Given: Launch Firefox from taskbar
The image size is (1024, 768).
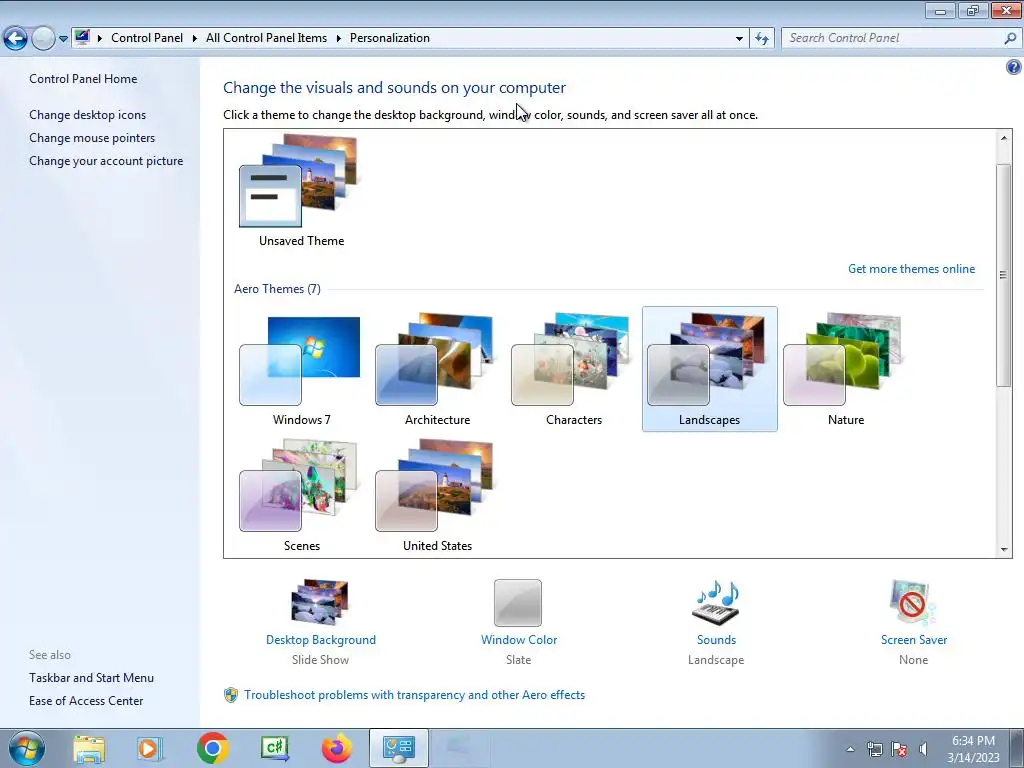Looking at the screenshot, I should coord(337,748).
